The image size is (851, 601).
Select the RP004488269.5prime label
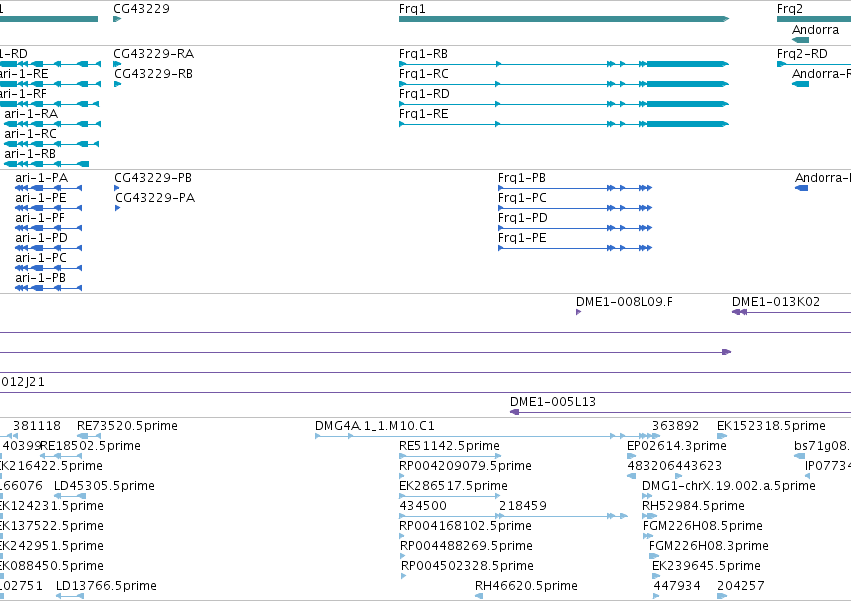click(466, 546)
